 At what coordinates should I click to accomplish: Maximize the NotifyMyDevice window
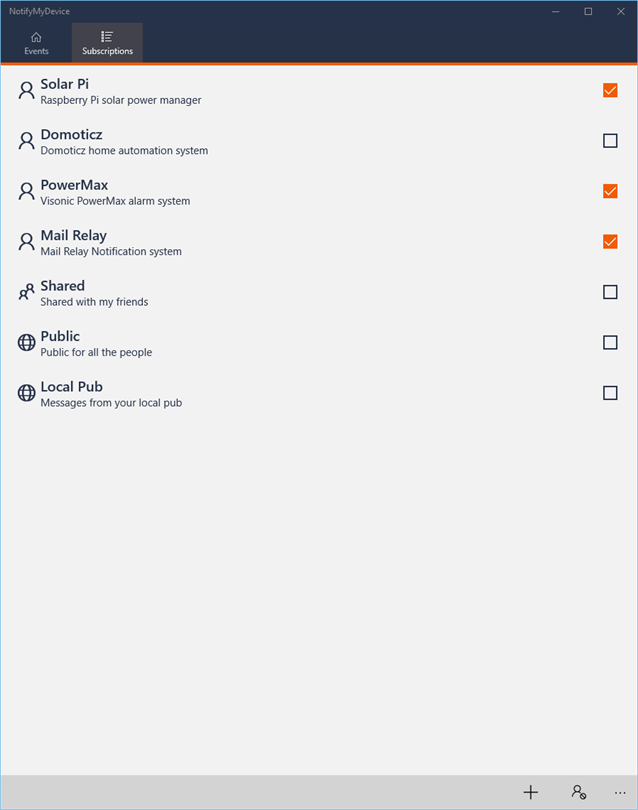588,11
